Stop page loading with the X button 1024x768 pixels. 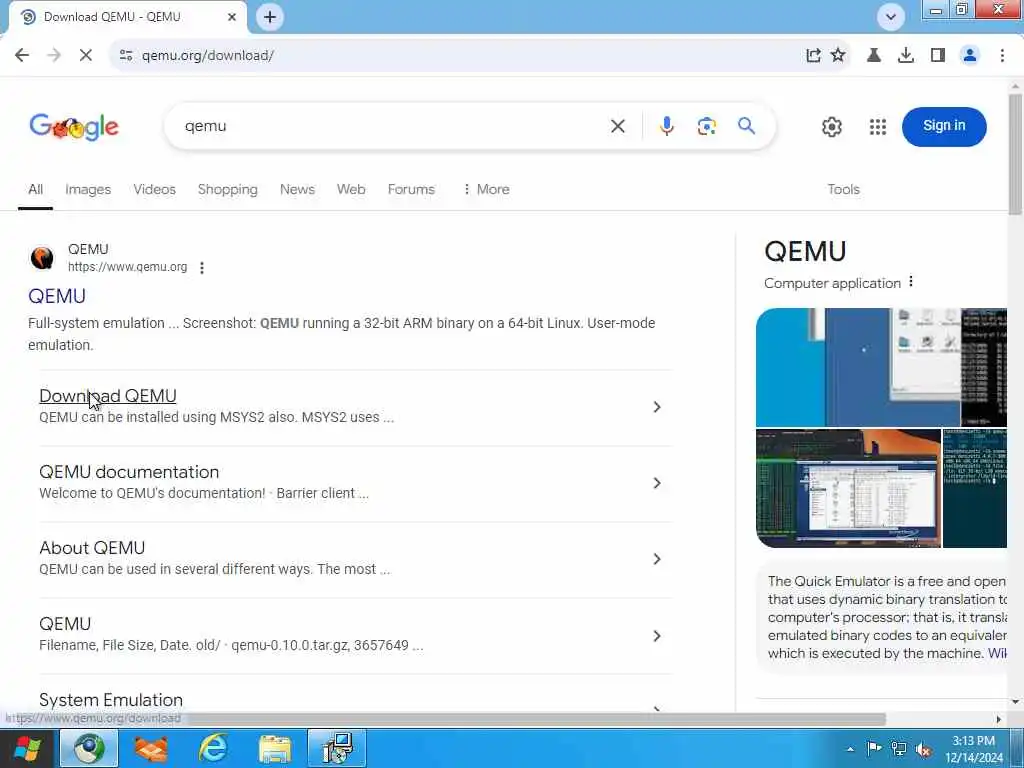[86, 56]
